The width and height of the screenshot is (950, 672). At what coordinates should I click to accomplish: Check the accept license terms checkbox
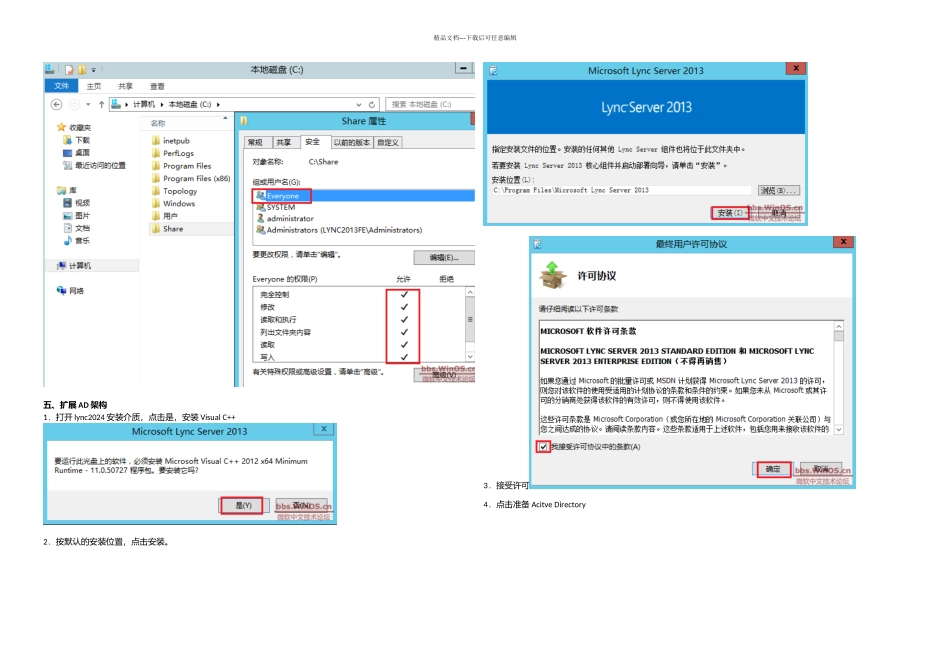coord(543,447)
